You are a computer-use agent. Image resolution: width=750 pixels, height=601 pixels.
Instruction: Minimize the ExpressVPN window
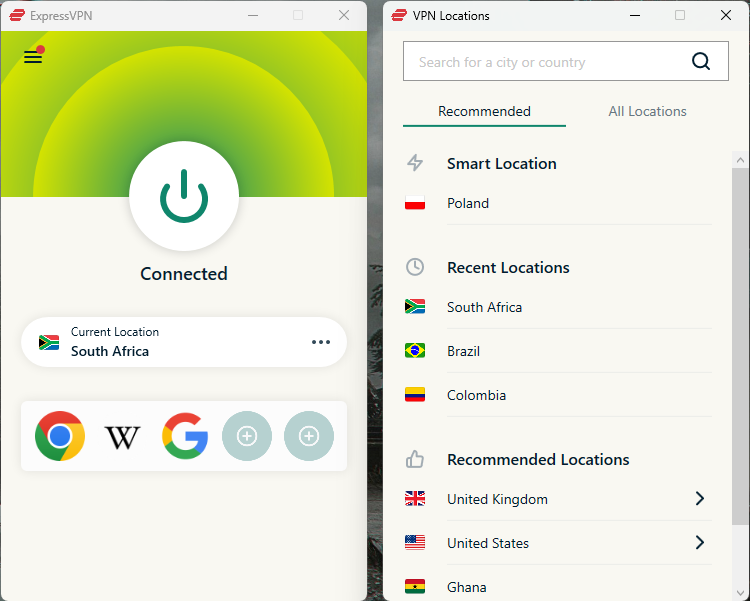253,15
